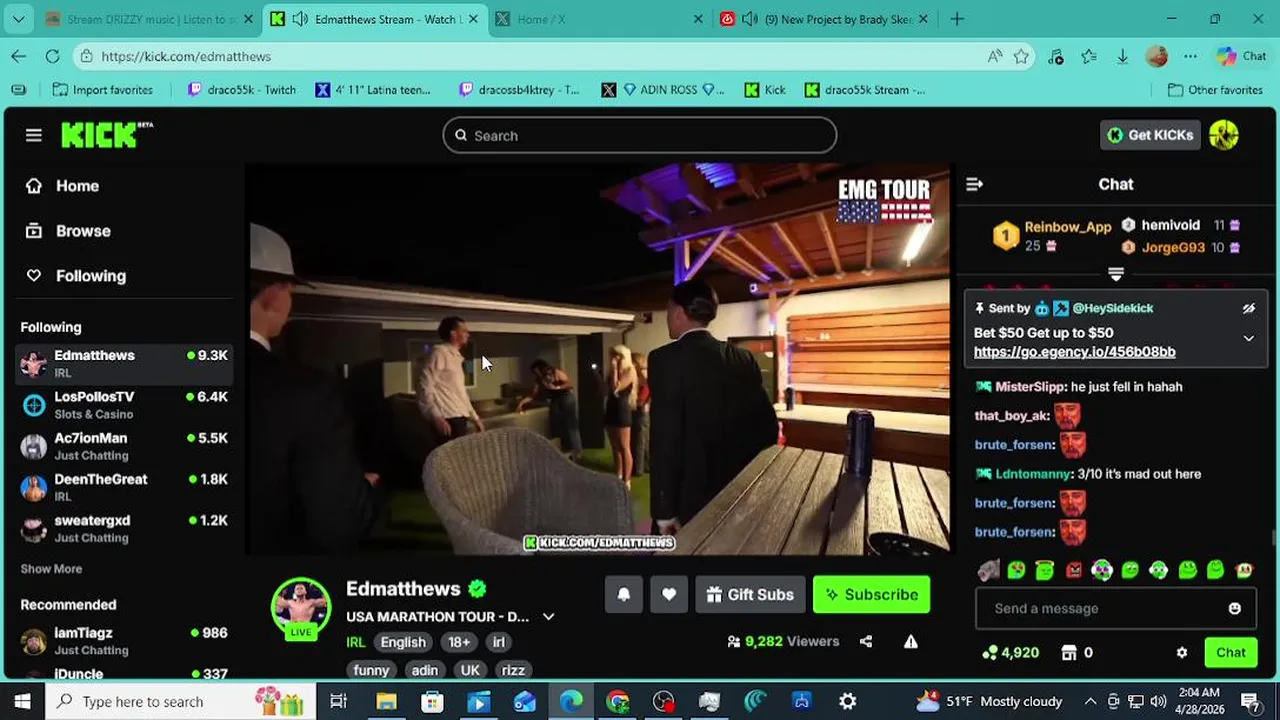The image size is (1280, 720).
Task: Add this page to favorites star
Action: 1021,57
